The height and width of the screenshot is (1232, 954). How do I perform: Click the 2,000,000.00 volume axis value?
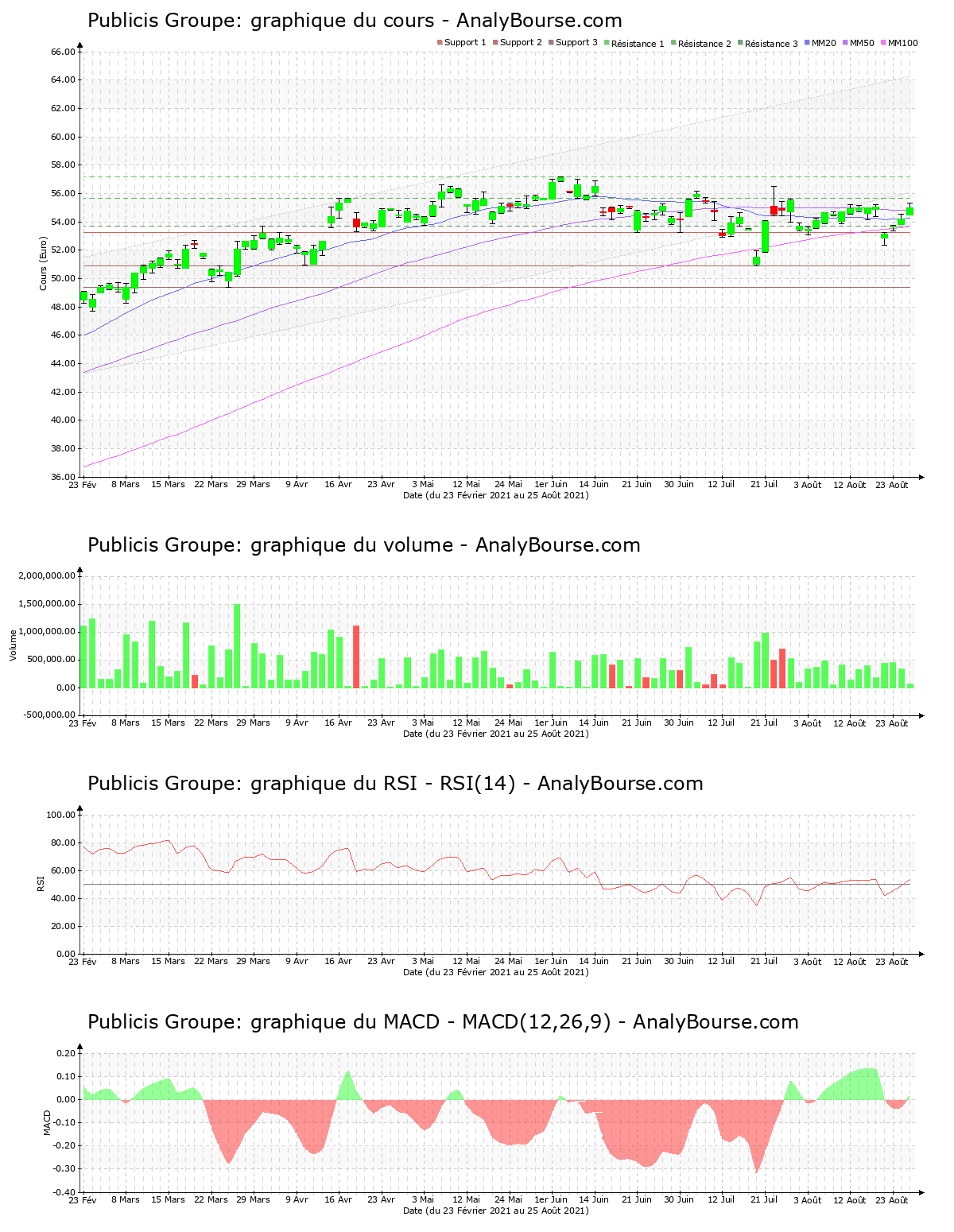(x=46, y=575)
